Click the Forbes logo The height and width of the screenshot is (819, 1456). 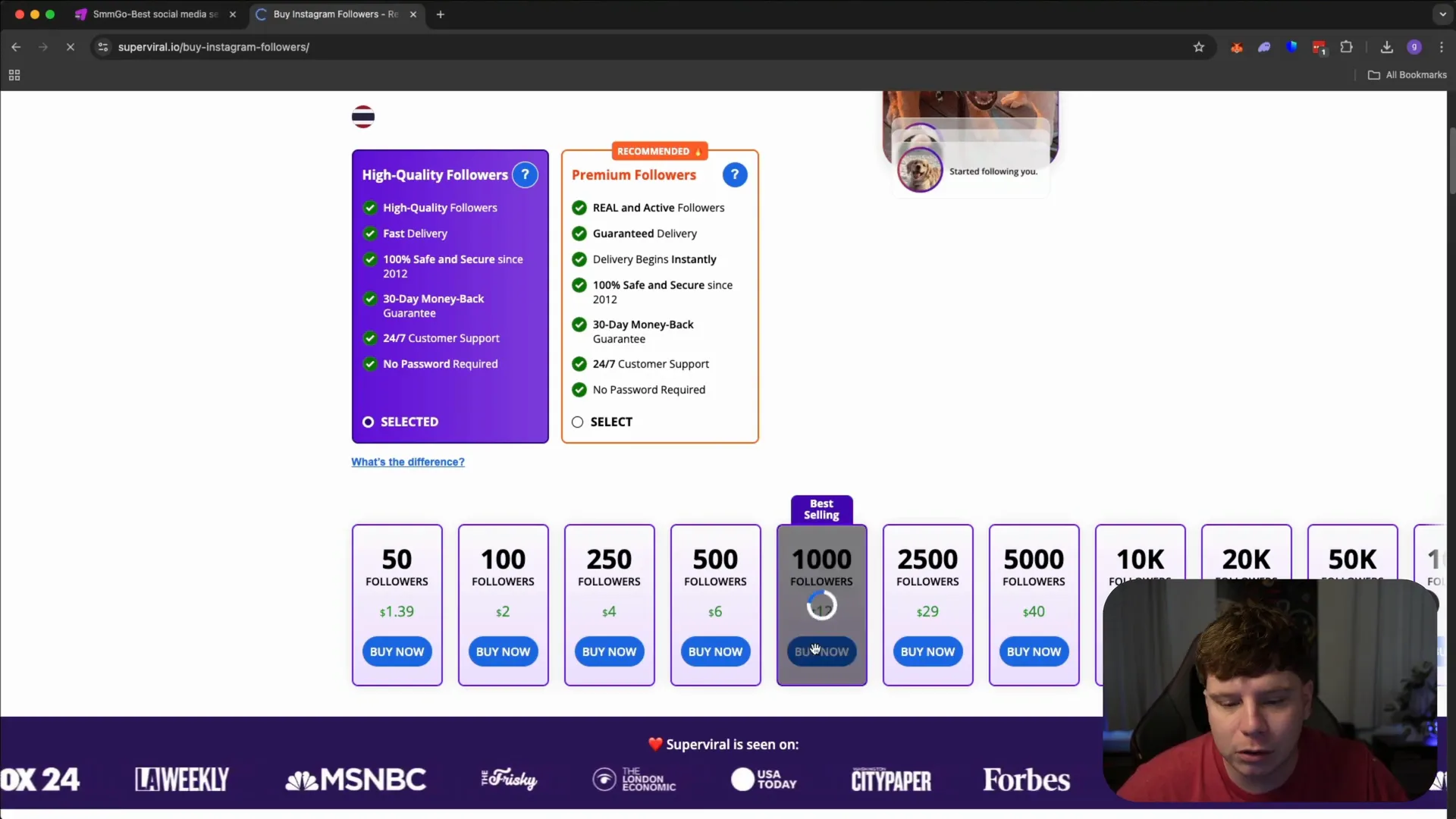point(1026,780)
